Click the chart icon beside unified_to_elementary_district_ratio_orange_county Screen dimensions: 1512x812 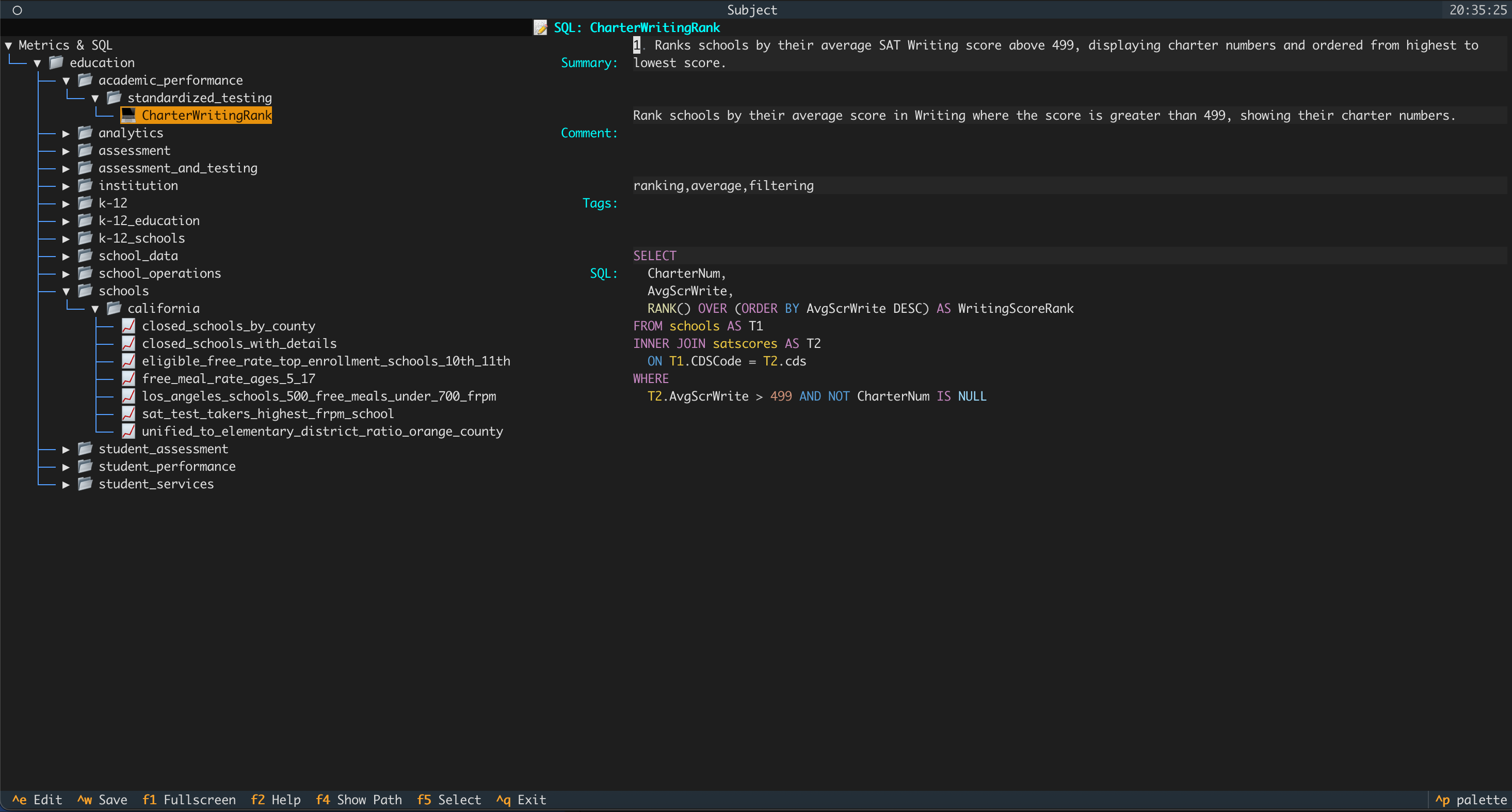pos(128,431)
